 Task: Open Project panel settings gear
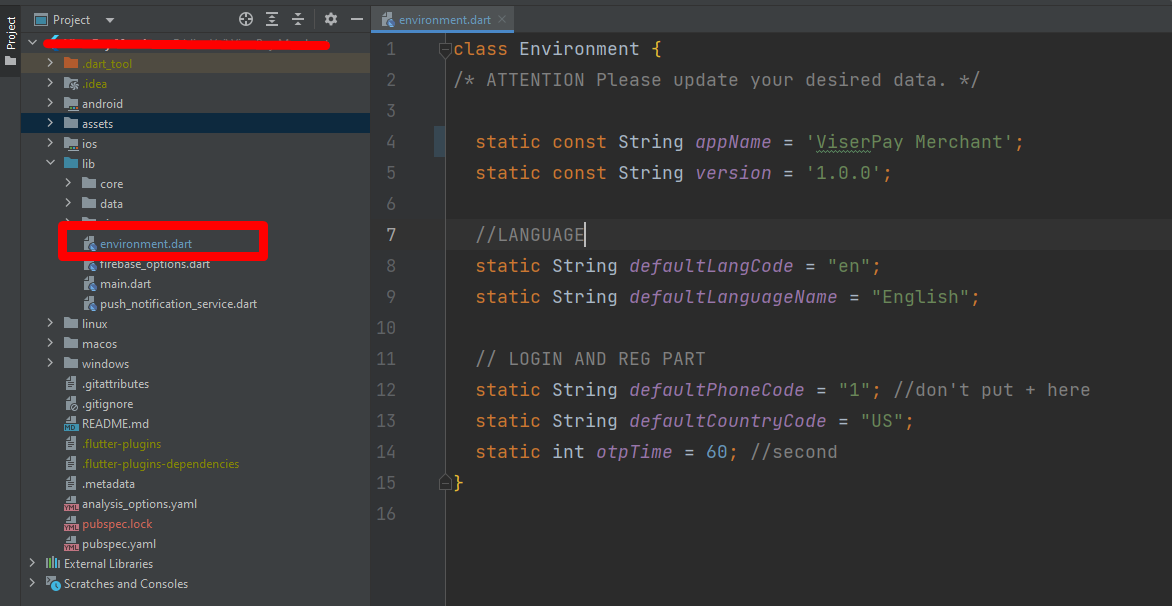pyautogui.click(x=331, y=19)
